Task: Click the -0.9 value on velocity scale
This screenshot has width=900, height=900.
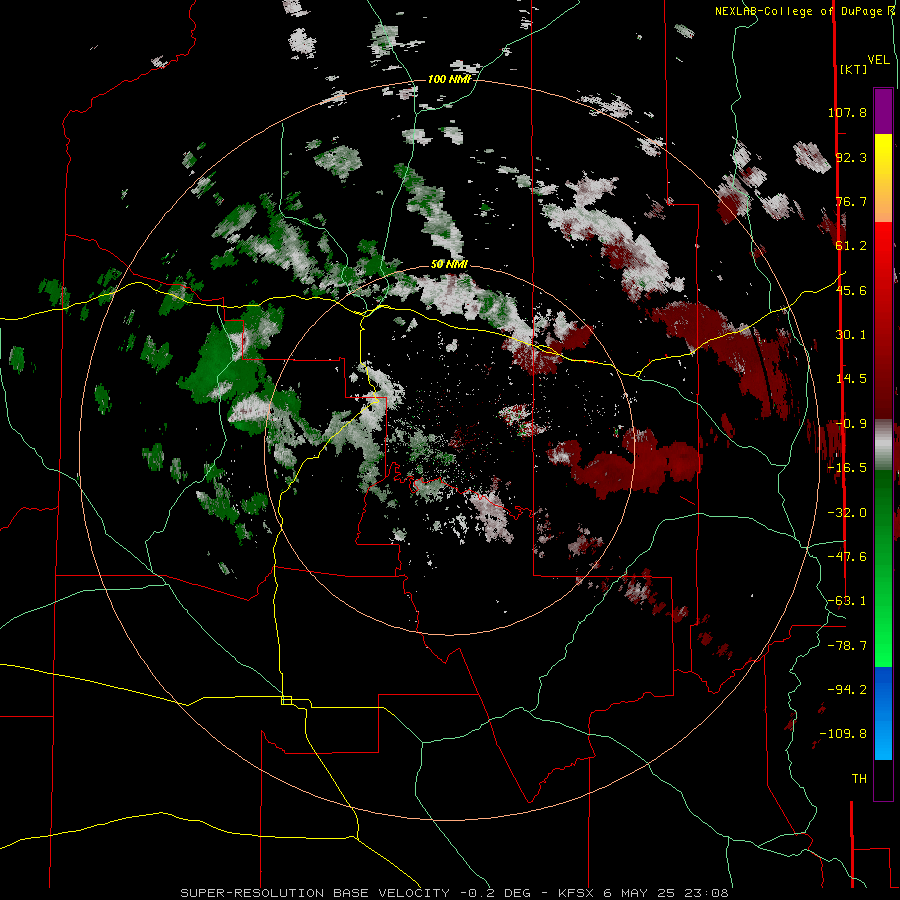Action: coord(851,424)
